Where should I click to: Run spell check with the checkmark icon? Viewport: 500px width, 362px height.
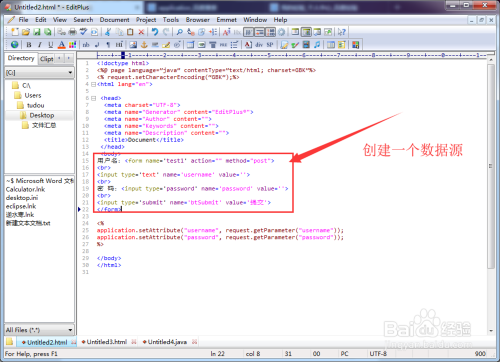(83, 32)
